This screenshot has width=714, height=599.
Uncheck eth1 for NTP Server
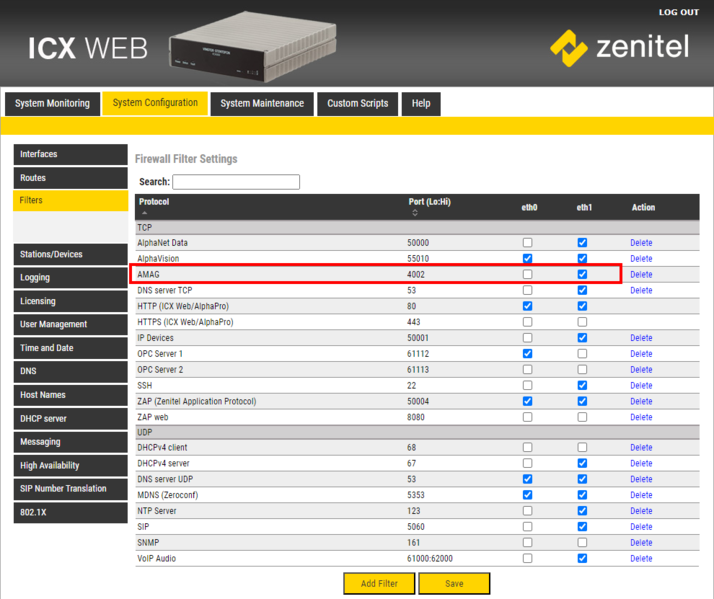[582, 511]
